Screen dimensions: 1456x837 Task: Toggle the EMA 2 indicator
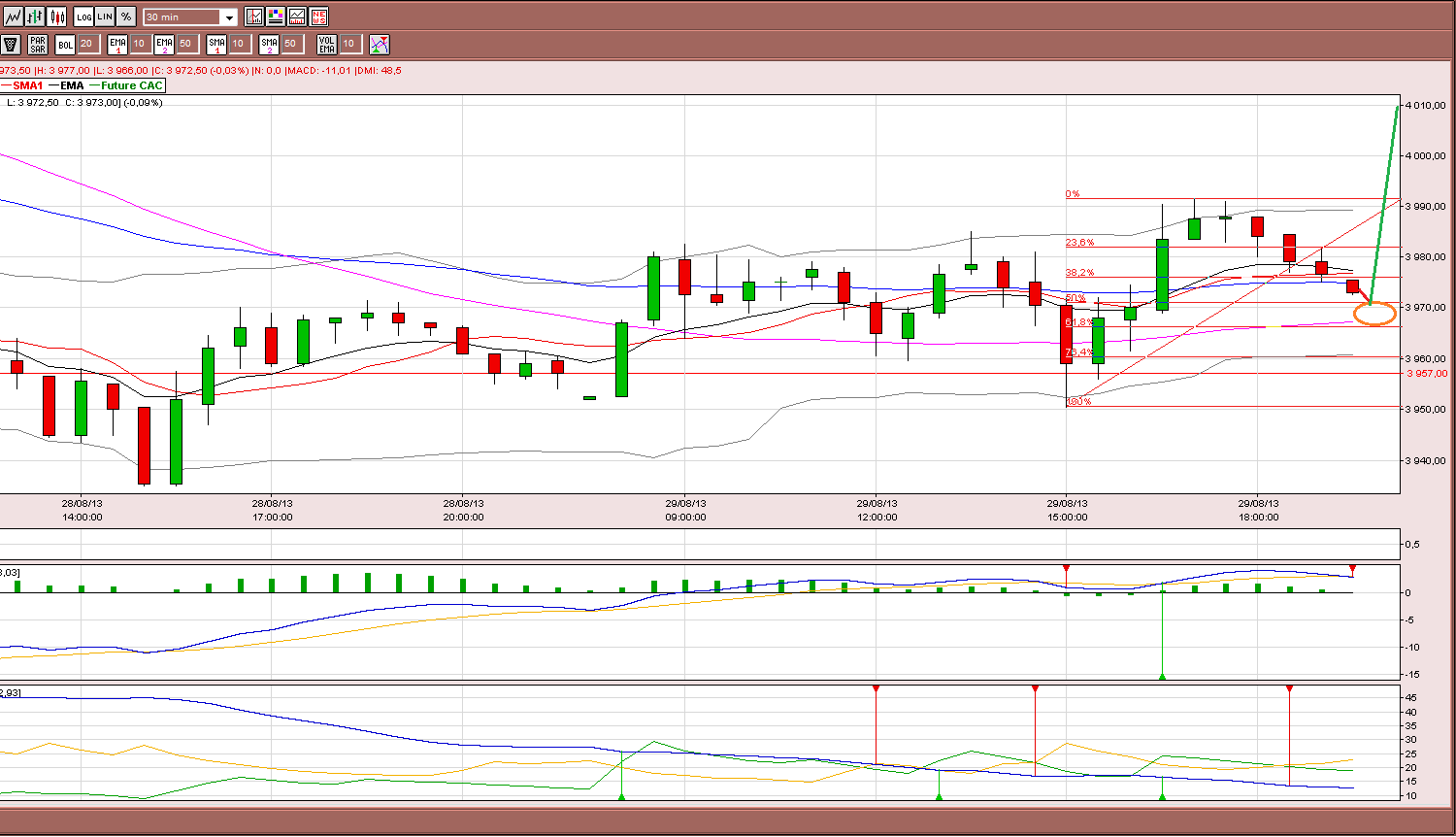tap(164, 44)
